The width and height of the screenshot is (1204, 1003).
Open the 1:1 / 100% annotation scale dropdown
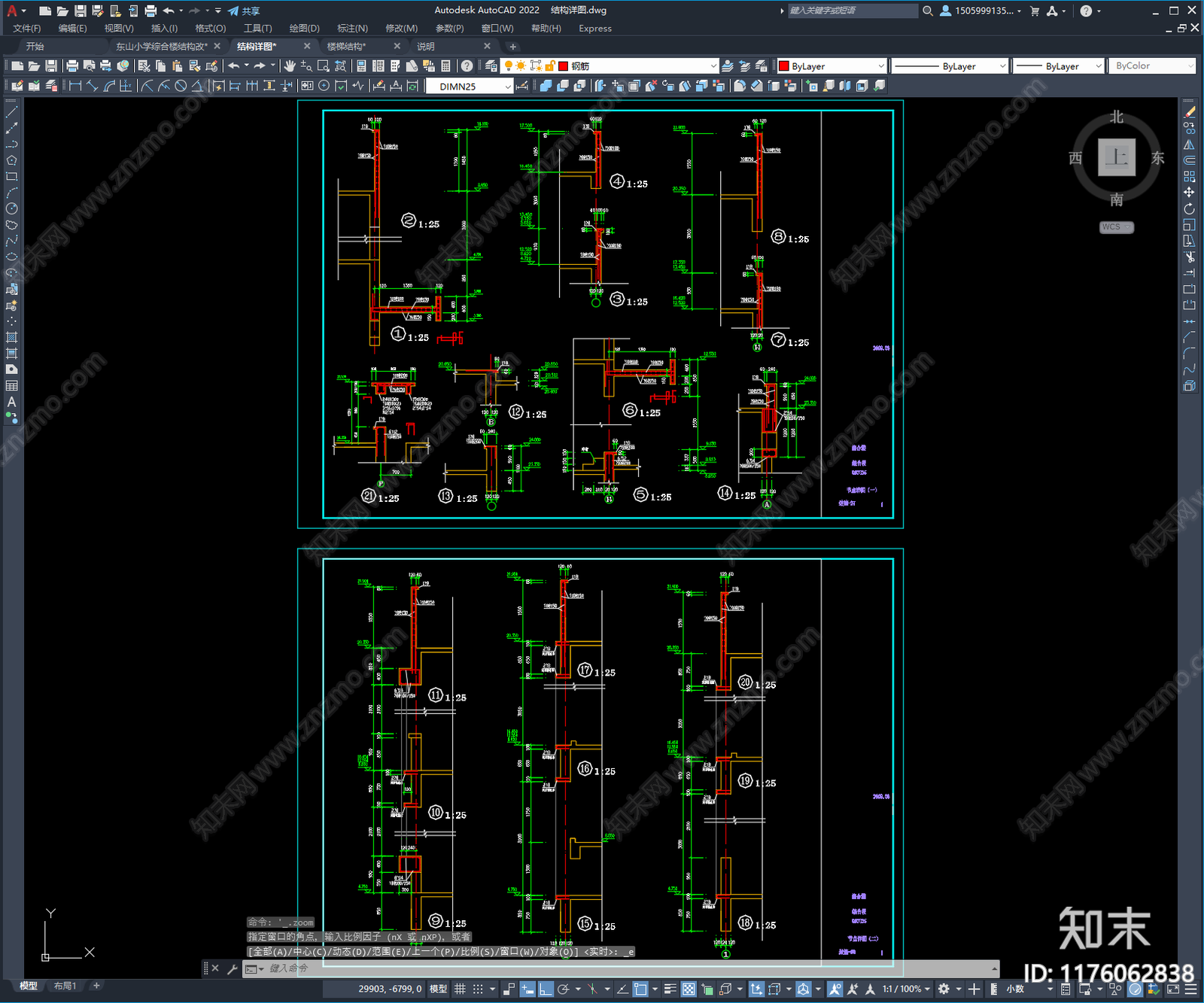pyautogui.click(x=906, y=989)
